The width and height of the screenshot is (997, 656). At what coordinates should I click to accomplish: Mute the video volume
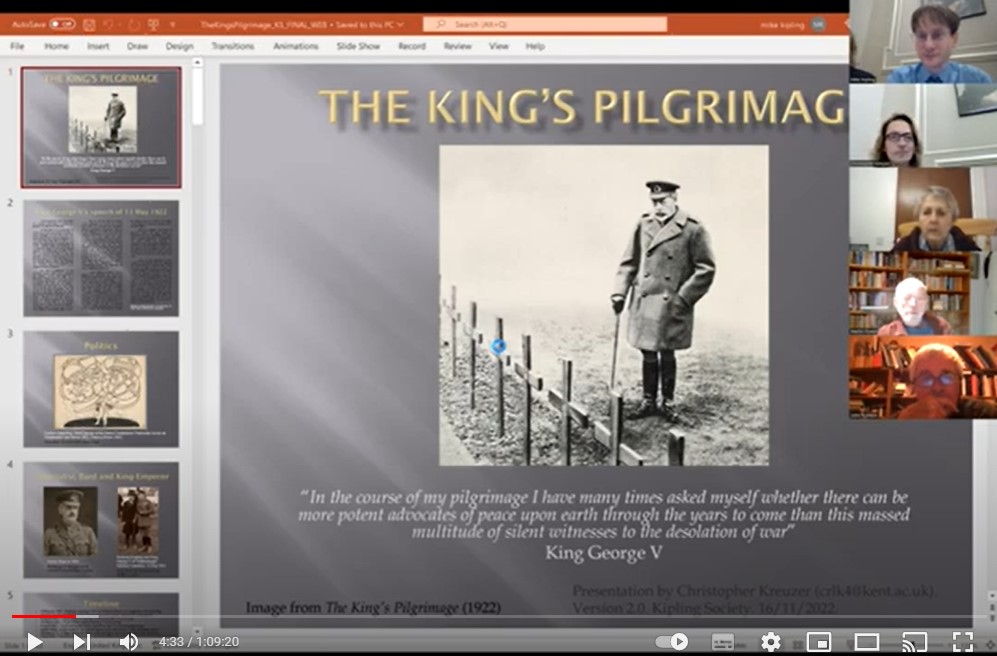pos(128,642)
